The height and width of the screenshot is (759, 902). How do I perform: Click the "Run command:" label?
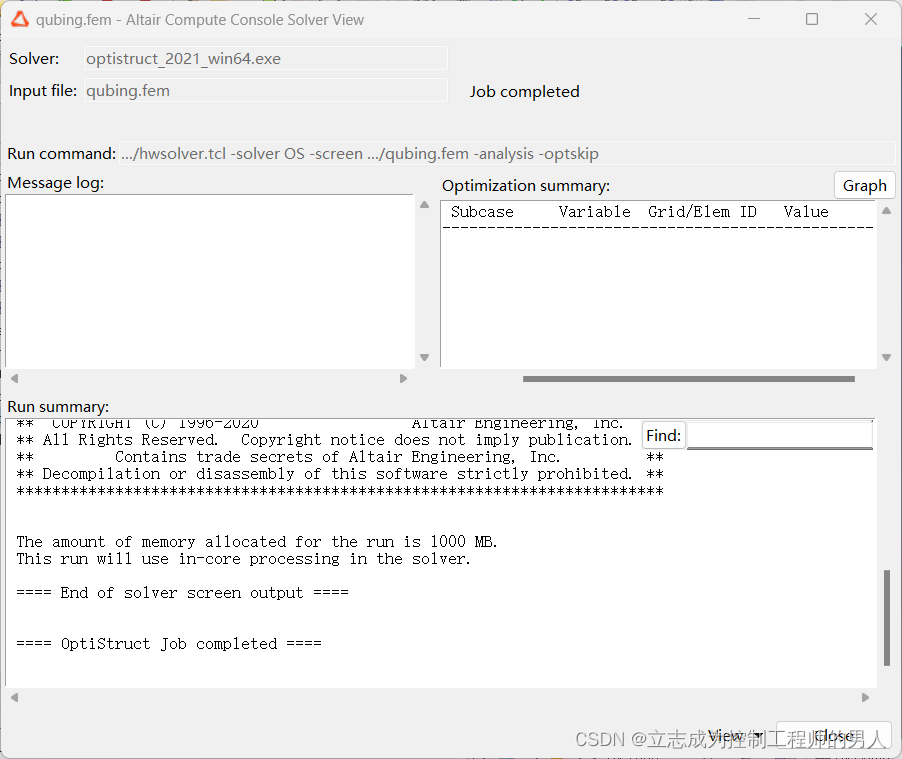tap(62, 154)
